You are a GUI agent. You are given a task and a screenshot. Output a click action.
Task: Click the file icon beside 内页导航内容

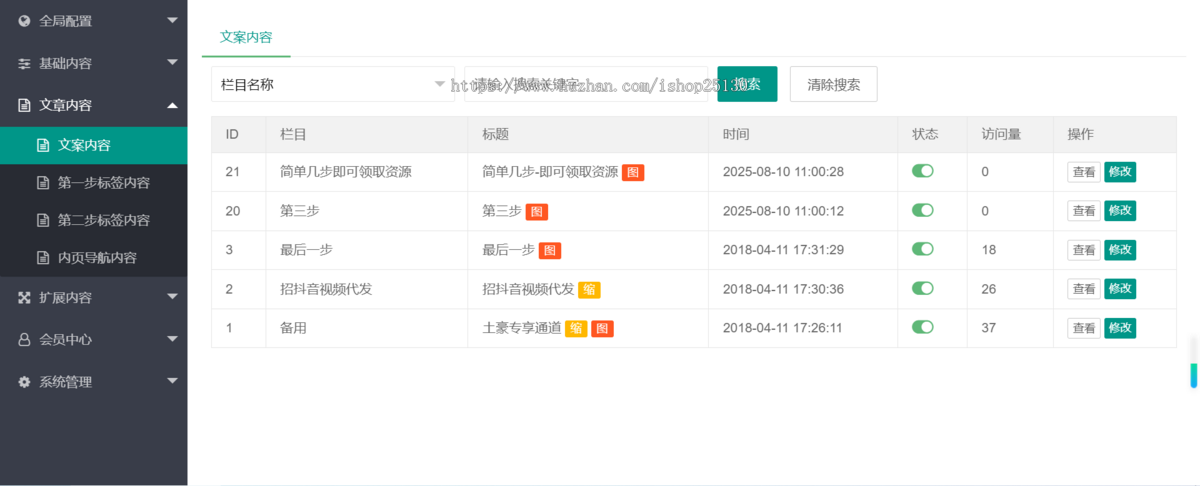[x=43, y=258]
